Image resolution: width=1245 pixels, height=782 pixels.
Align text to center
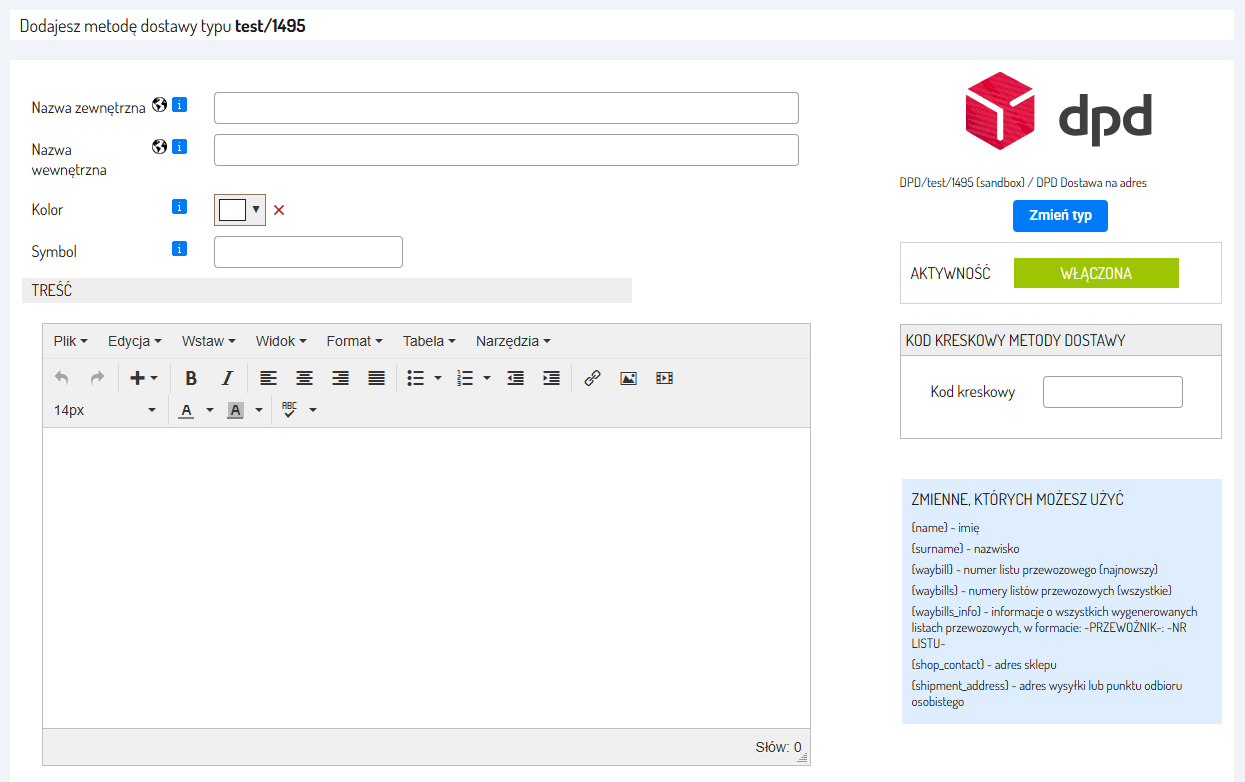coord(304,378)
